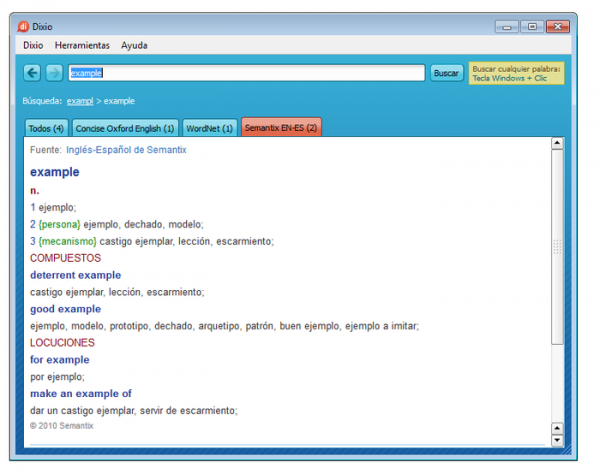Switch to the Todos (4) tab
Image resolution: width=600 pixels, height=474 pixels.
(46, 128)
